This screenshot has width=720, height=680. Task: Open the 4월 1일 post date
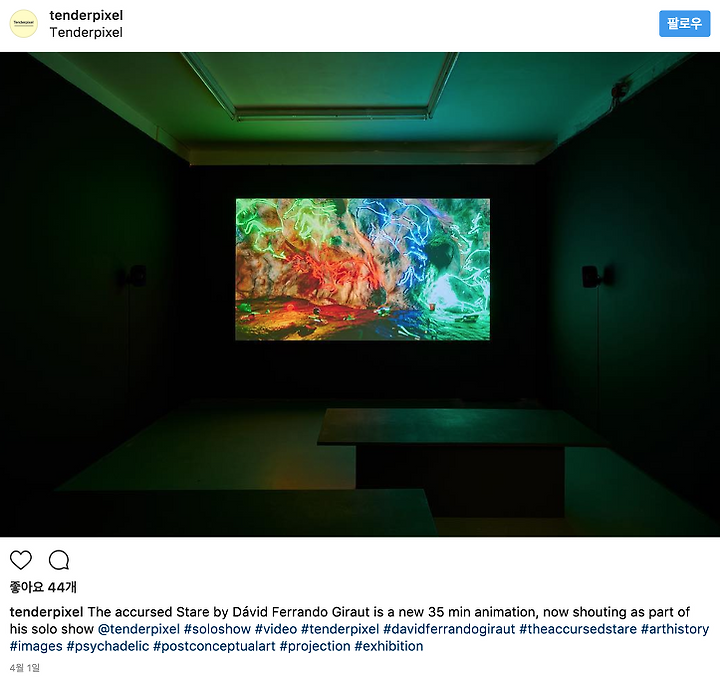[25, 668]
